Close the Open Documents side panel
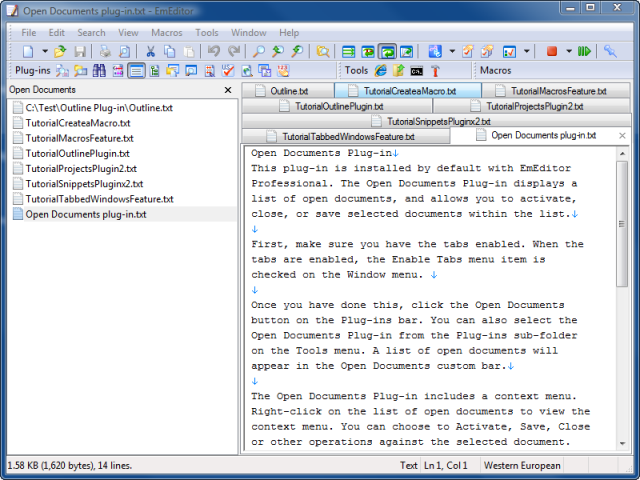This screenshot has width=640, height=480. click(x=228, y=90)
